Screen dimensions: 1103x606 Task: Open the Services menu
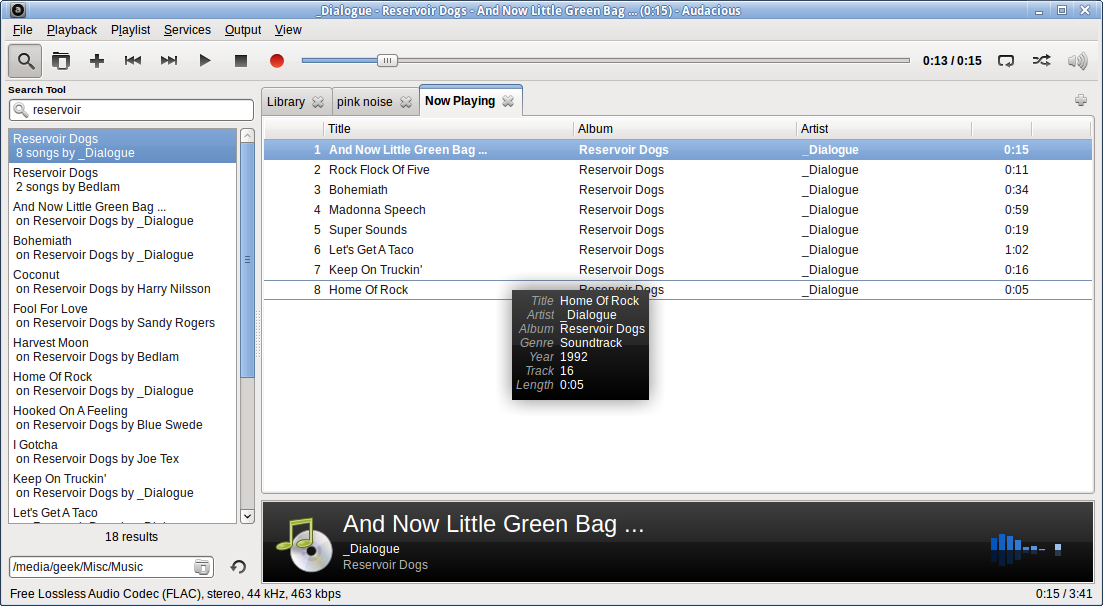pos(187,30)
